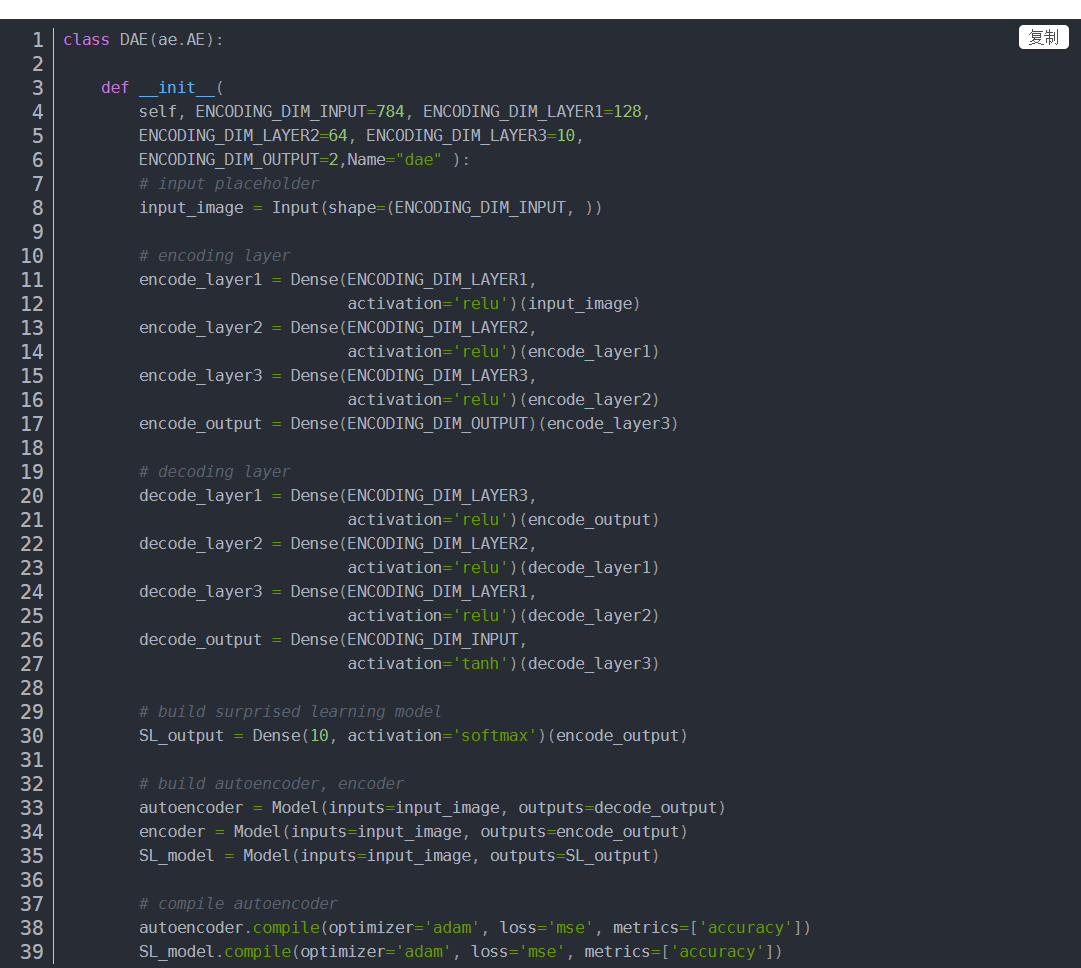Click line number 1 in gutter

[38, 40]
